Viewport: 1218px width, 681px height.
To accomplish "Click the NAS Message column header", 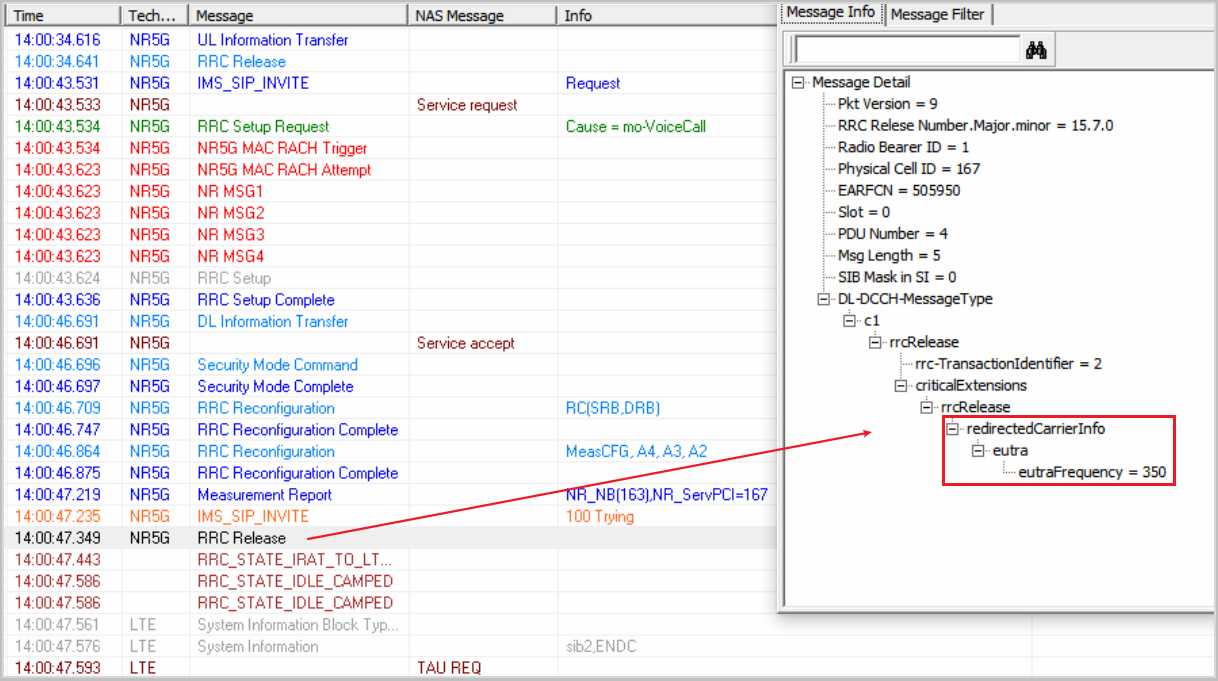I will (480, 16).
